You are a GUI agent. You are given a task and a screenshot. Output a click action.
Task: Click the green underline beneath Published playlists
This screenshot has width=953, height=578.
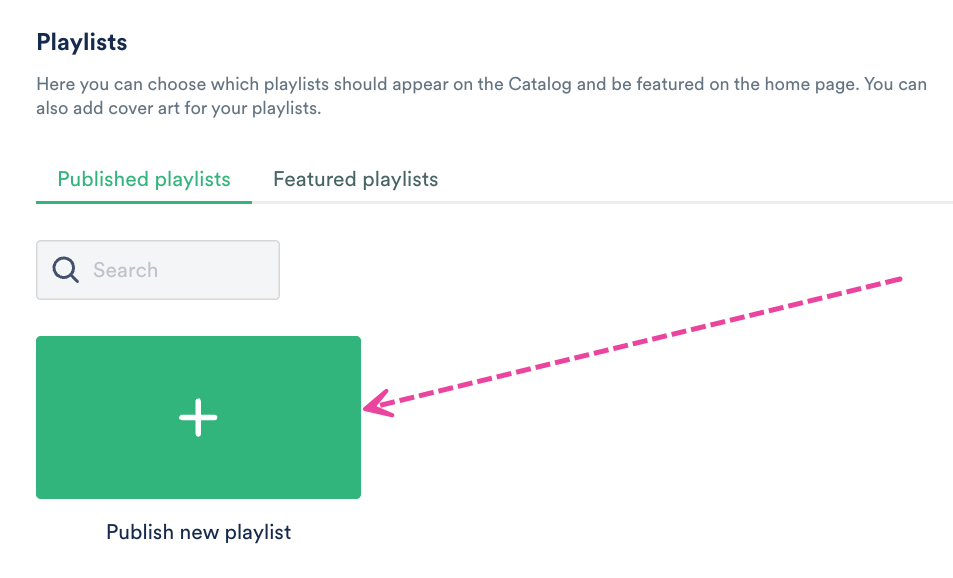144,202
